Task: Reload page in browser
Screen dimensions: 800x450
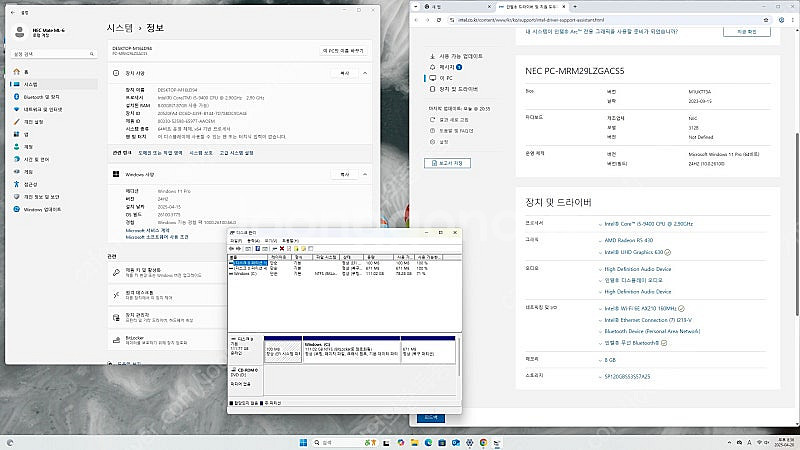Action: tap(439, 20)
